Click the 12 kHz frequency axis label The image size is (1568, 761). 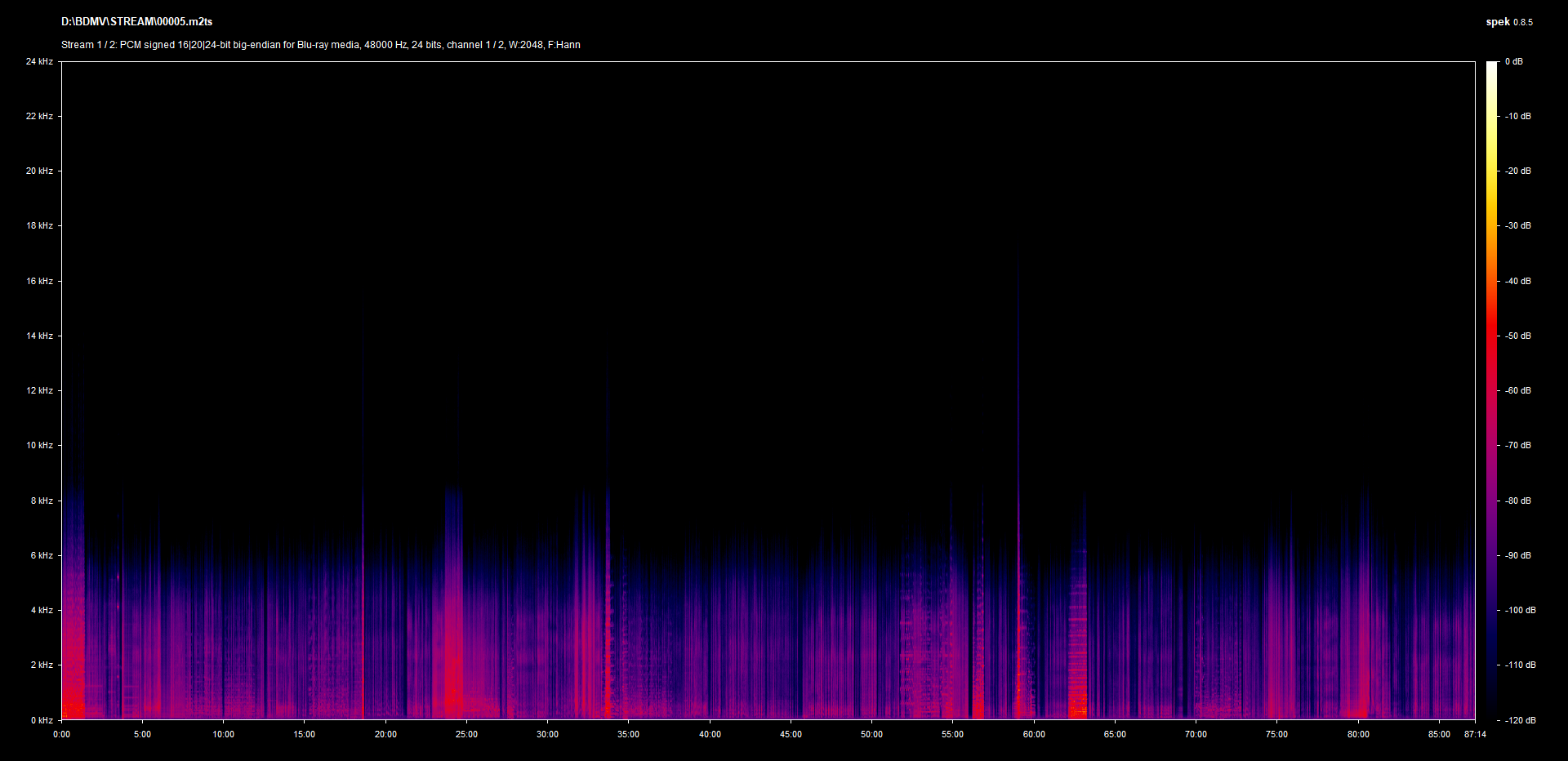[39, 390]
